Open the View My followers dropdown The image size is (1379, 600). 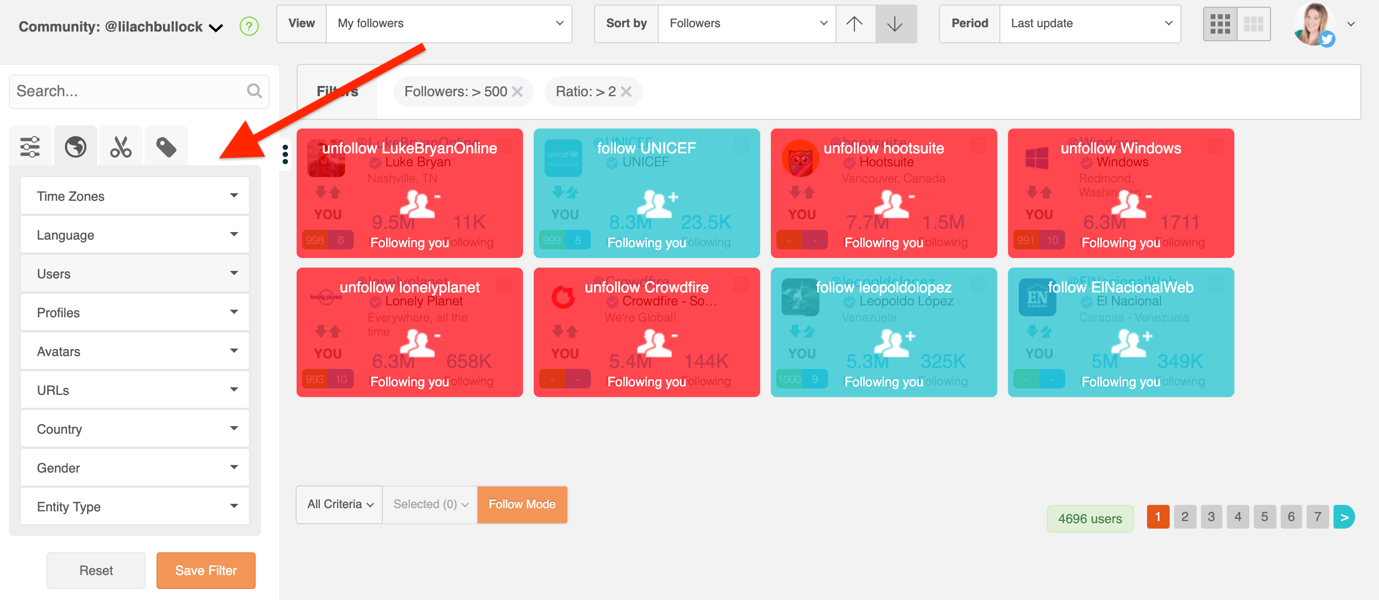point(449,23)
